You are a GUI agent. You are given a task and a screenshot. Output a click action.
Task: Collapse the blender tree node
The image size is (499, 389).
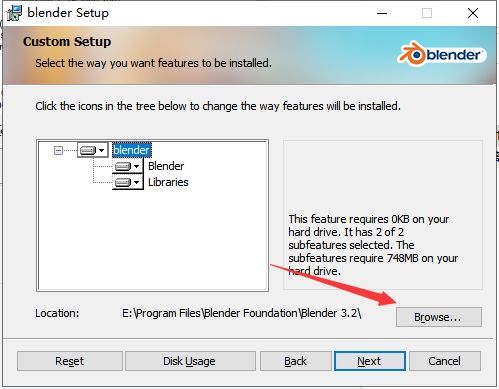coord(58,151)
